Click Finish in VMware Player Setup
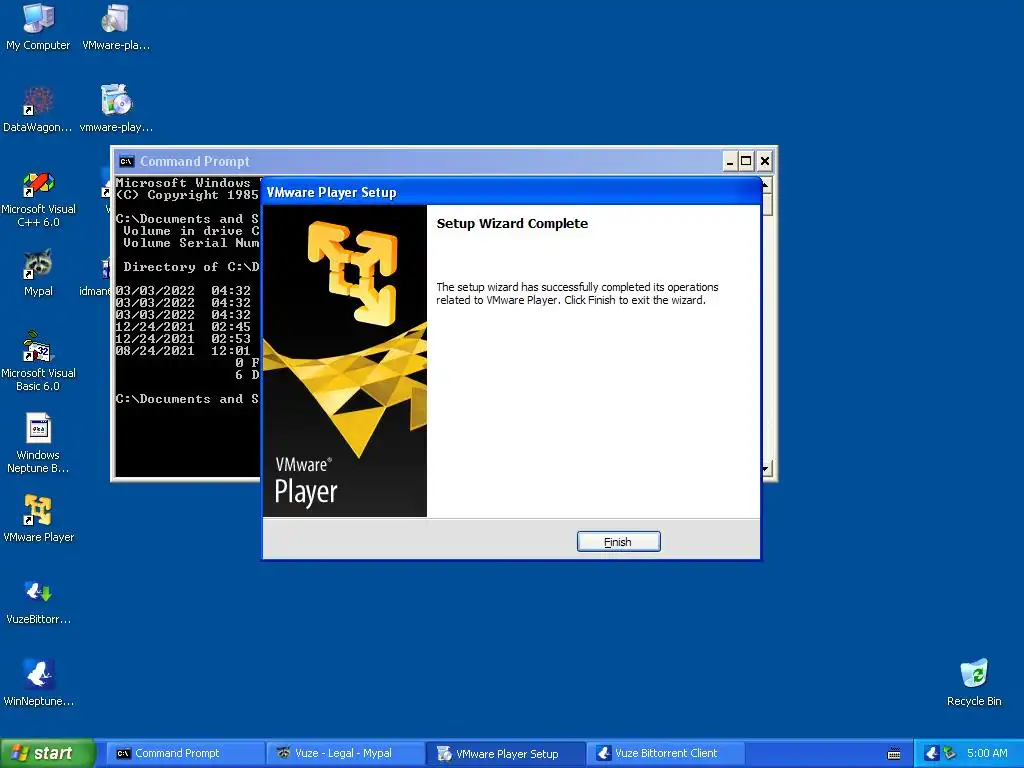This screenshot has width=1024, height=768. [x=618, y=541]
